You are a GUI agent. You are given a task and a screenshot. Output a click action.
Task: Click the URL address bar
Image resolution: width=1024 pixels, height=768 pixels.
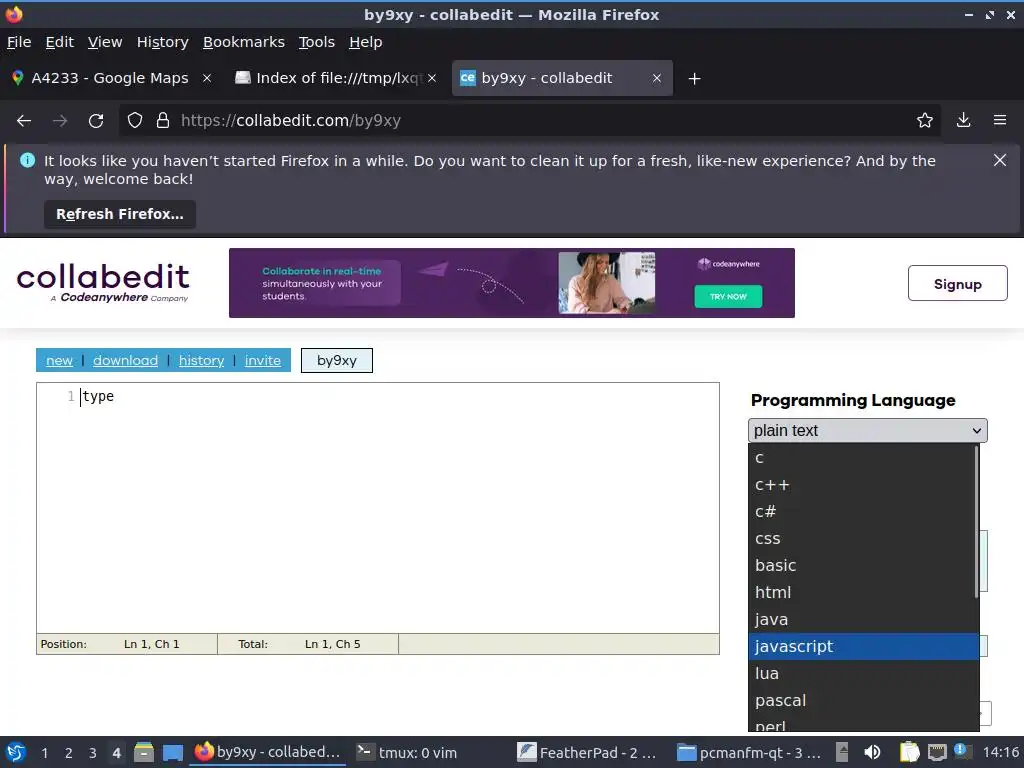529,121
